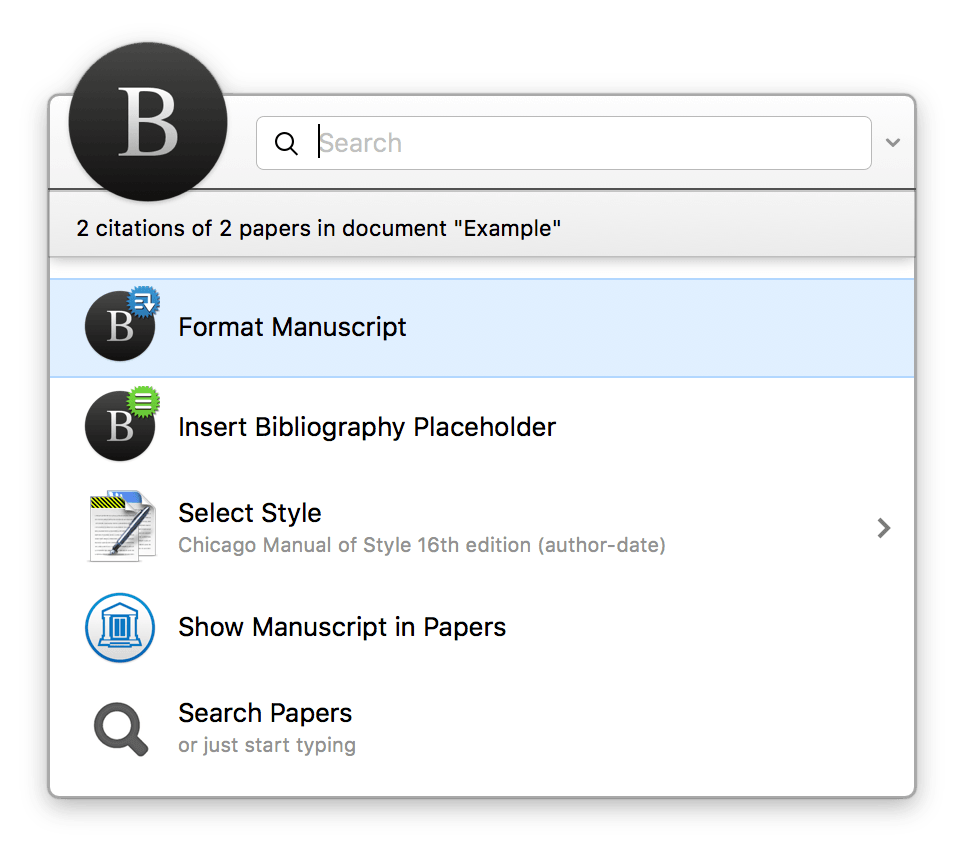Click the blue badge on Format Manuscript icon
This screenshot has height=860, width=966.
coord(144,302)
